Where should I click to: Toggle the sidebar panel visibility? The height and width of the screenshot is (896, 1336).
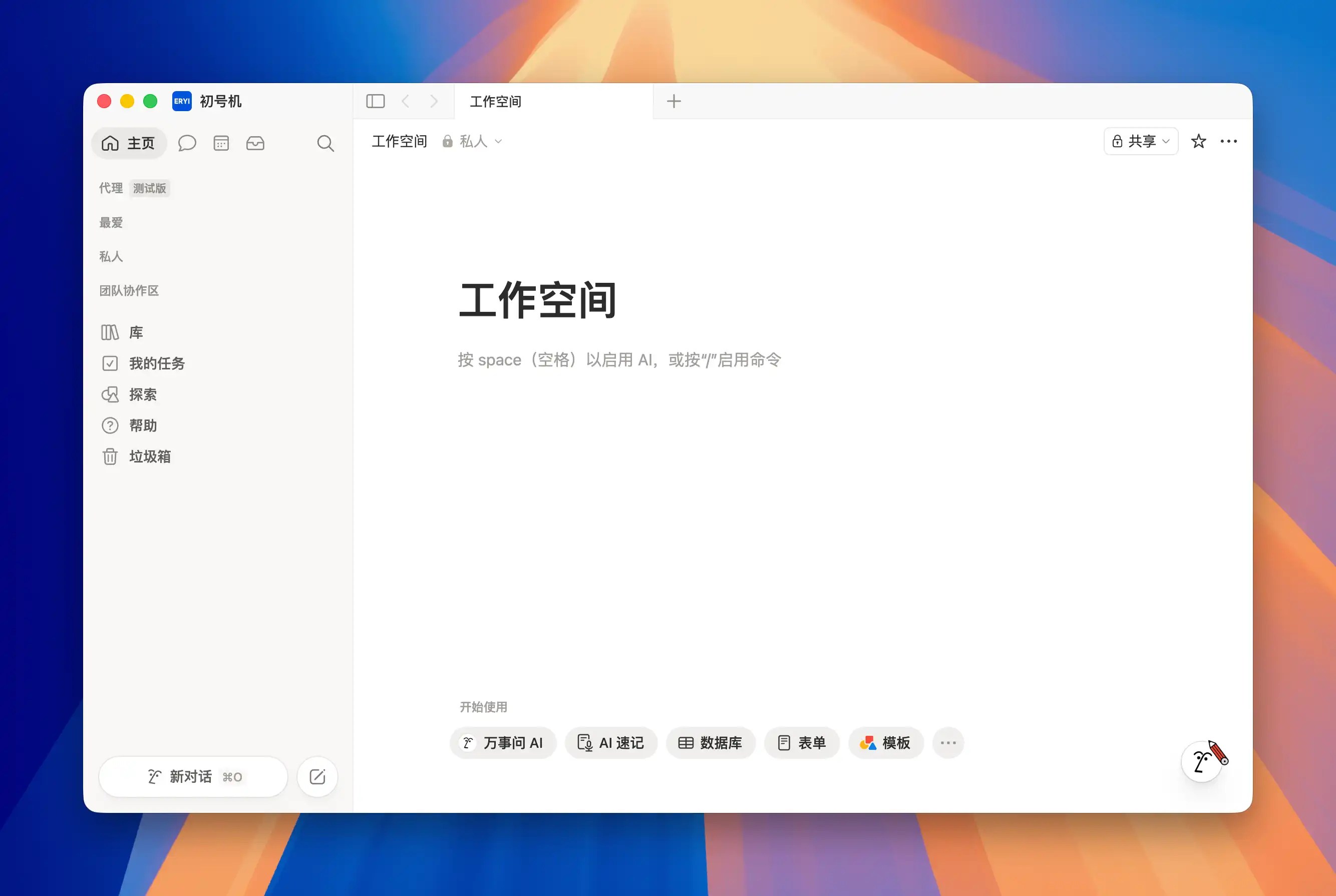click(x=375, y=101)
